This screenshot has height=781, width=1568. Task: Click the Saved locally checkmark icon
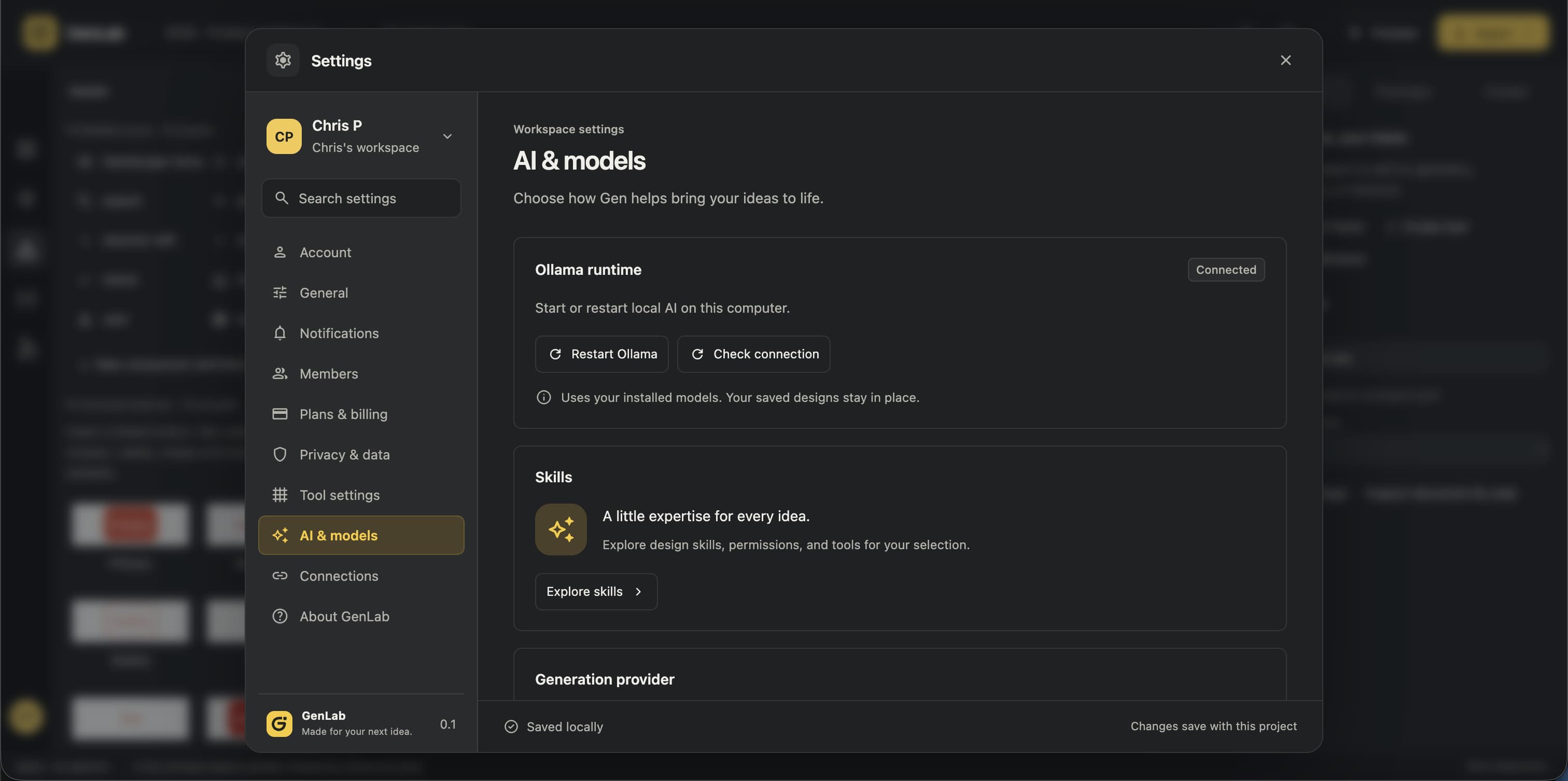(511, 727)
